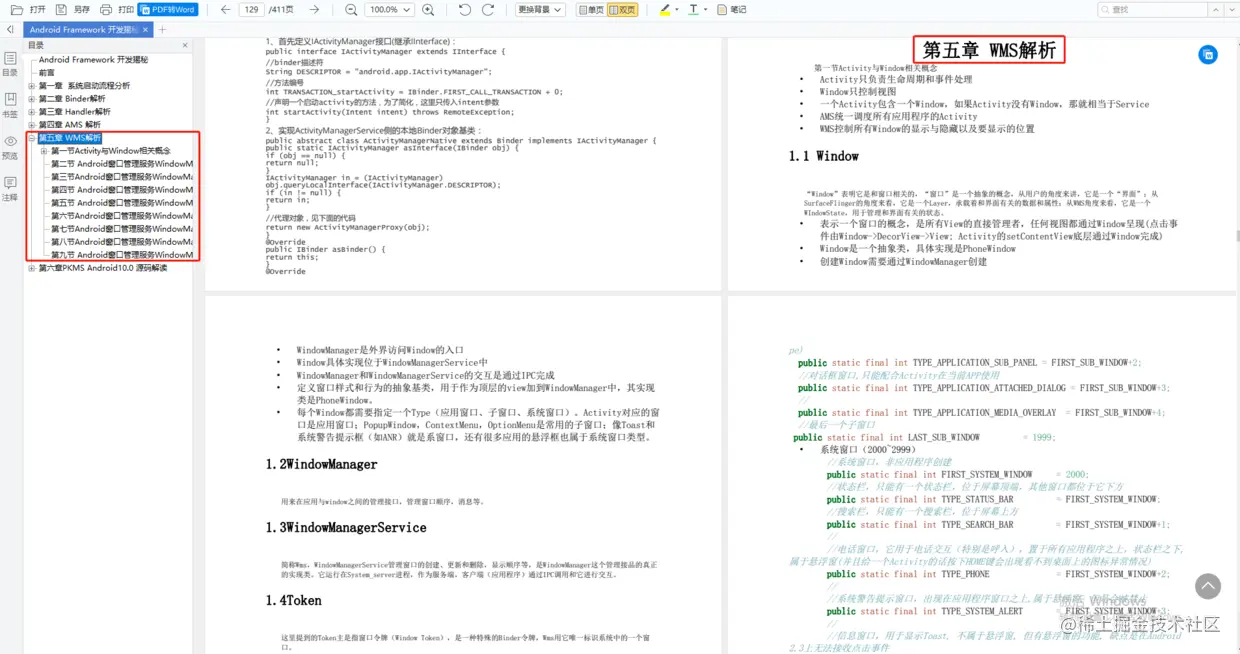The width and height of the screenshot is (1240, 654).
Task: Collapse sidebar with the arrow icon
Action: click(10, 30)
